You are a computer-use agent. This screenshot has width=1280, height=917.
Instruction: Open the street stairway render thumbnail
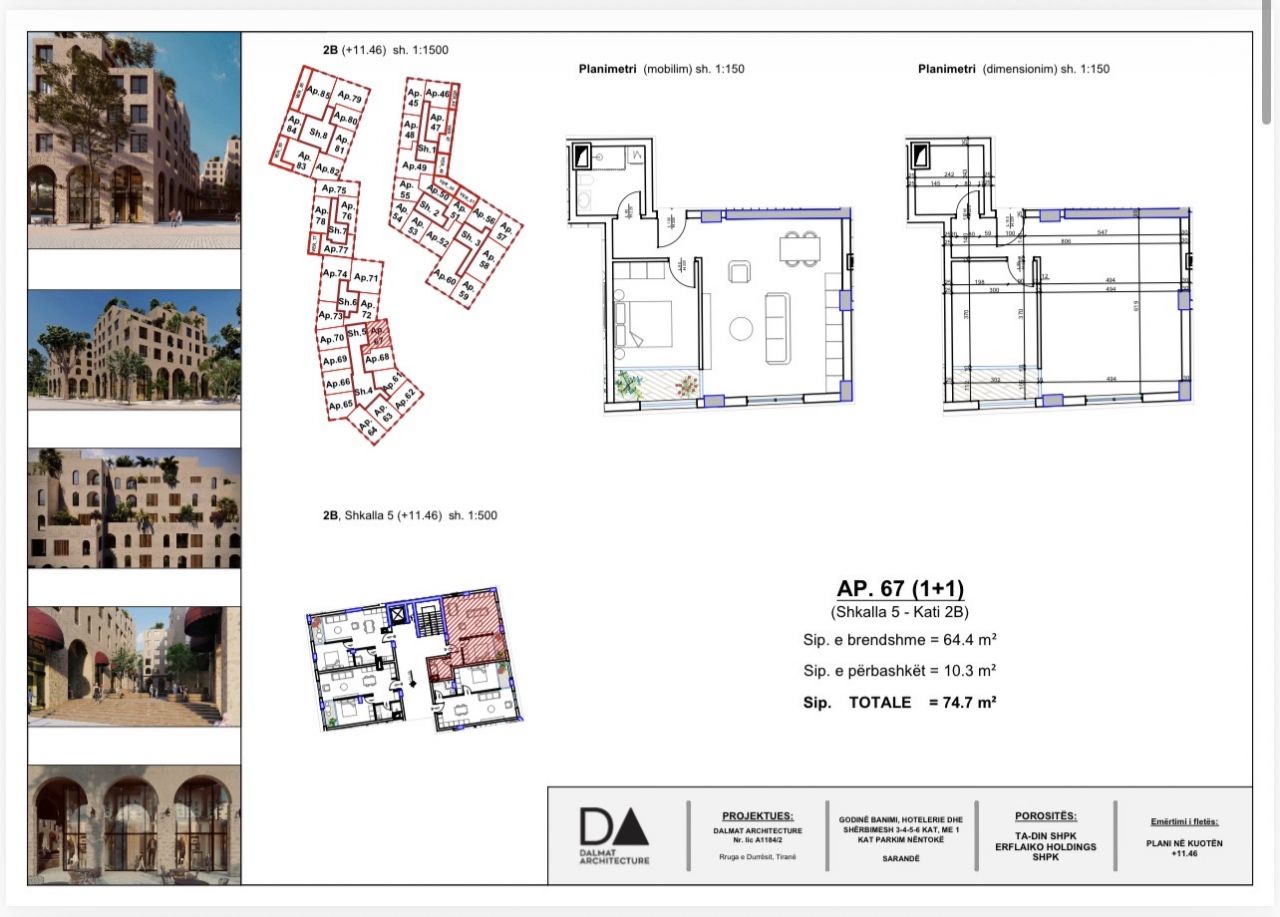[134, 666]
